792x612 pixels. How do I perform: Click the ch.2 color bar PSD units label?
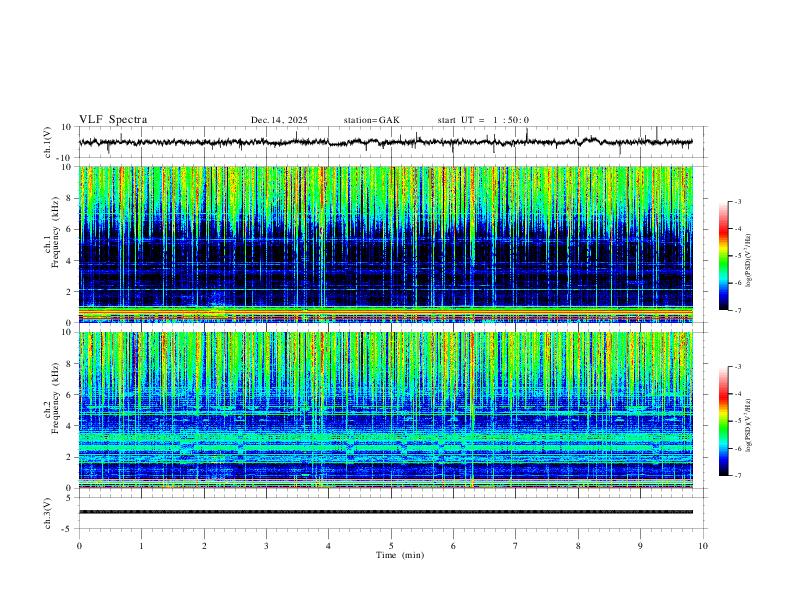point(749,425)
